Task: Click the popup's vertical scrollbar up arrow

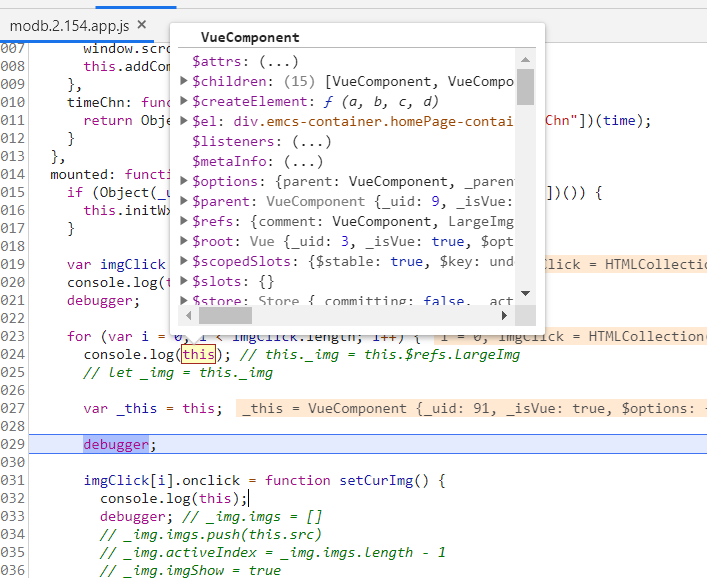Action: [526, 61]
